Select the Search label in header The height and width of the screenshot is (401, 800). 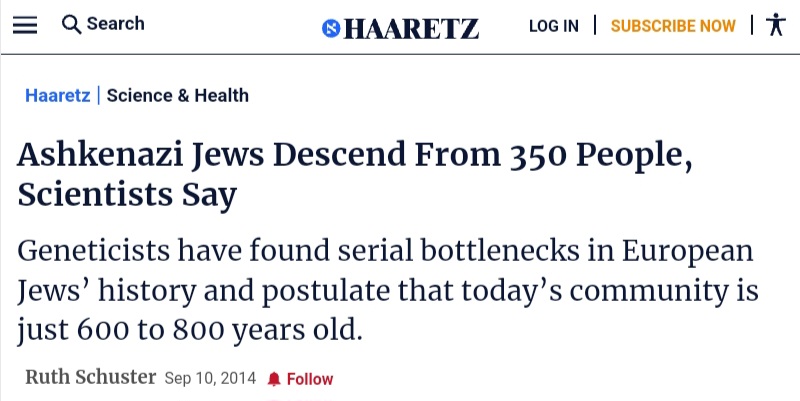(x=115, y=23)
